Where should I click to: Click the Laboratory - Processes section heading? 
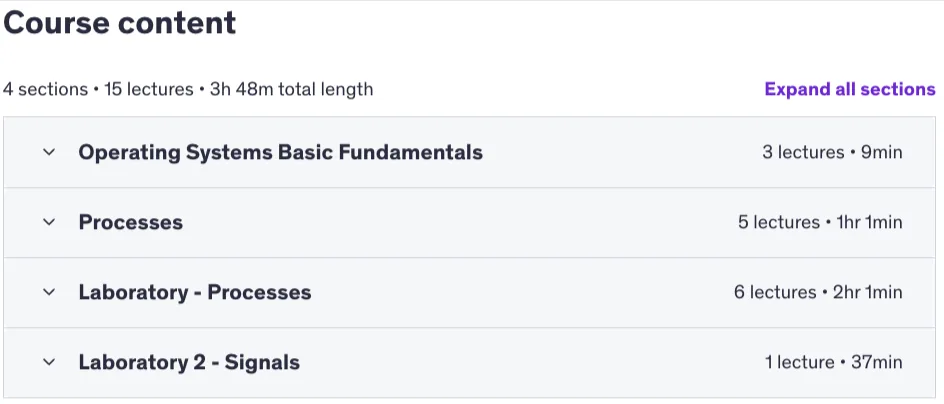(x=195, y=292)
